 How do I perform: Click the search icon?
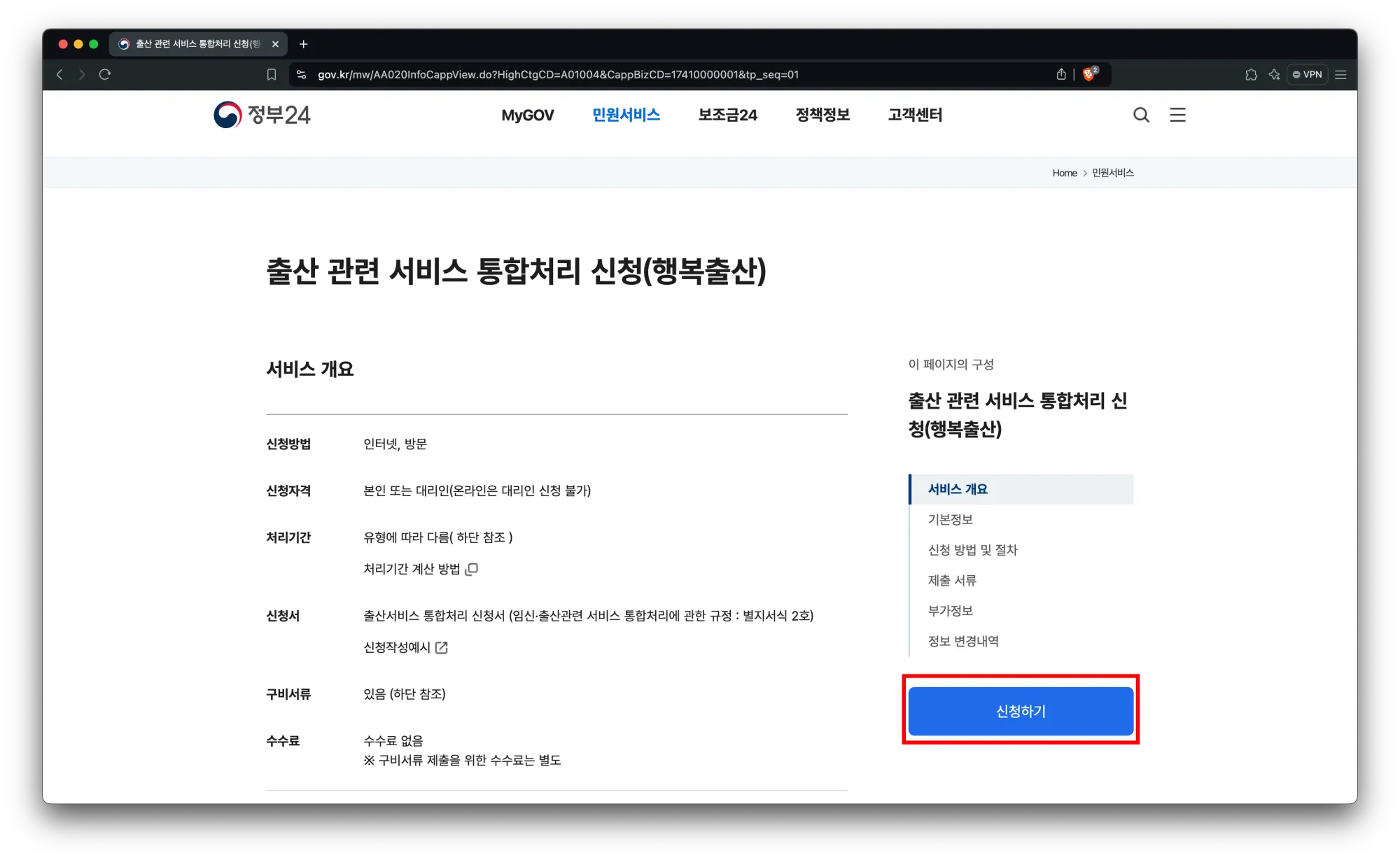tap(1141, 114)
